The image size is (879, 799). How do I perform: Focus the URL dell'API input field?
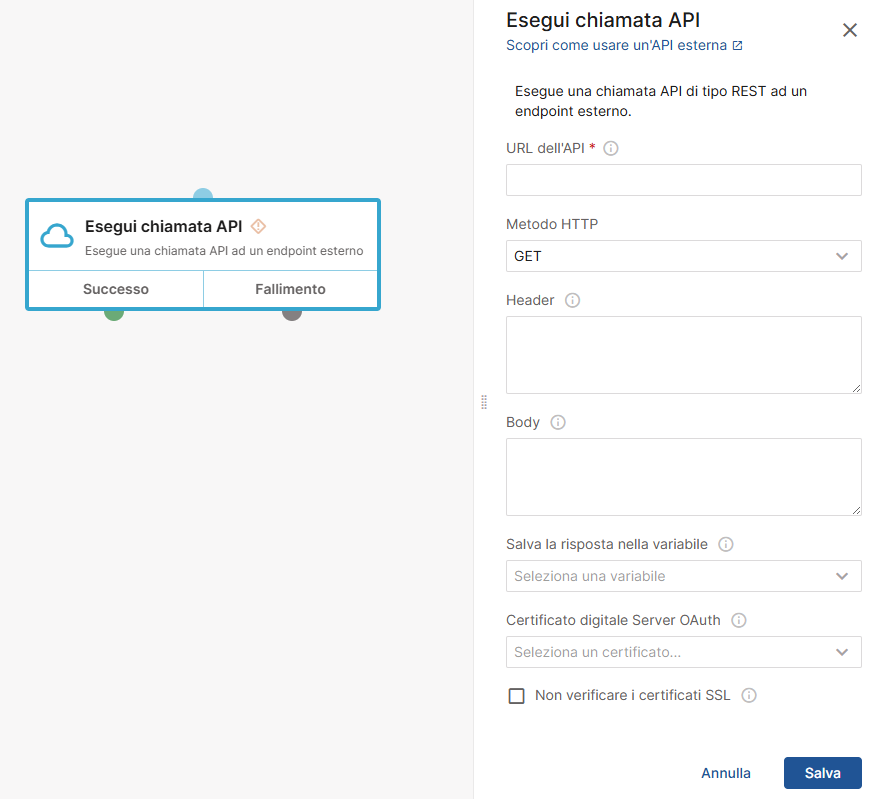coord(683,180)
